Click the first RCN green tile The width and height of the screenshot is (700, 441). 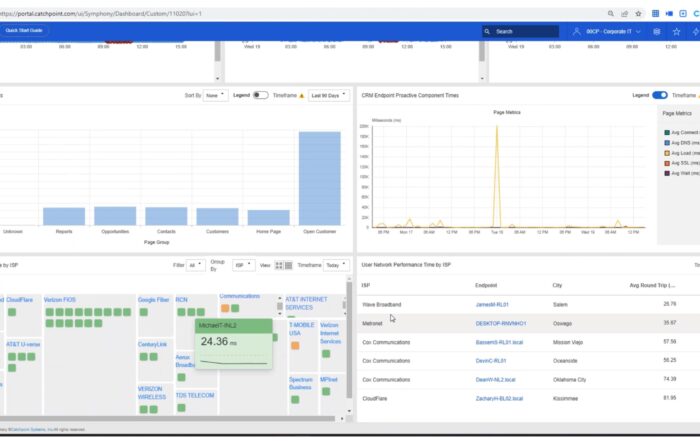pyautogui.click(x=181, y=312)
